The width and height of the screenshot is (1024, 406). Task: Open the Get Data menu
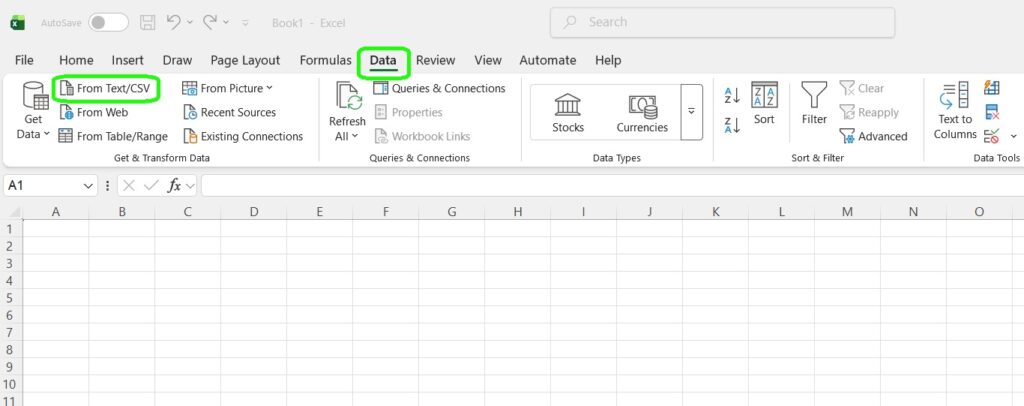click(33, 111)
